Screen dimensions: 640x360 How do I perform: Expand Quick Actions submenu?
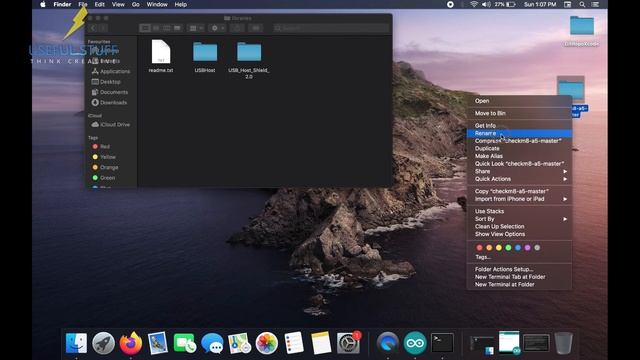(x=519, y=179)
